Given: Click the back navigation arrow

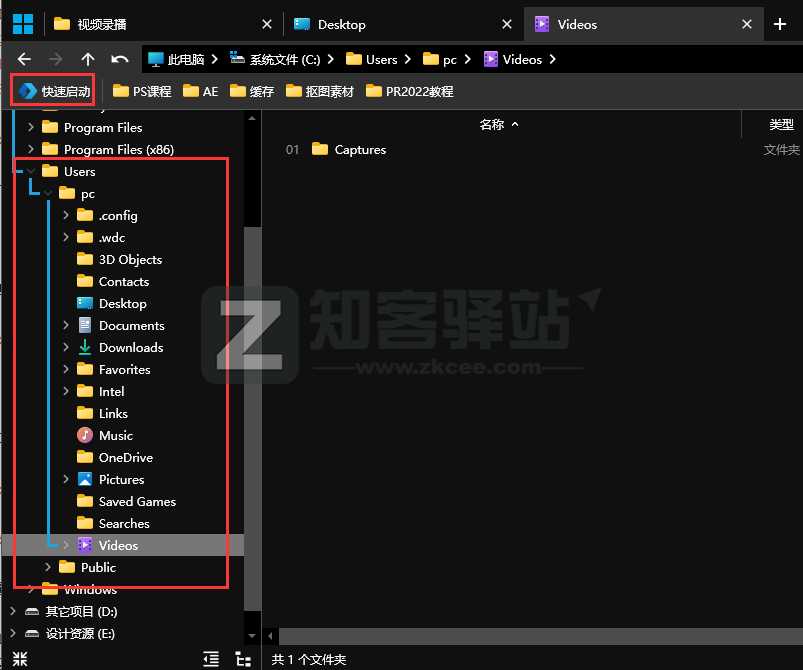Looking at the screenshot, I should (x=23, y=59).
